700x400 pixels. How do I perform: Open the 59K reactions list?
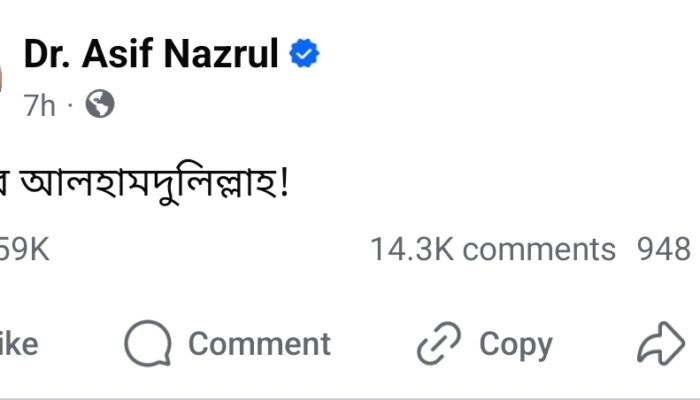[23, 249]
